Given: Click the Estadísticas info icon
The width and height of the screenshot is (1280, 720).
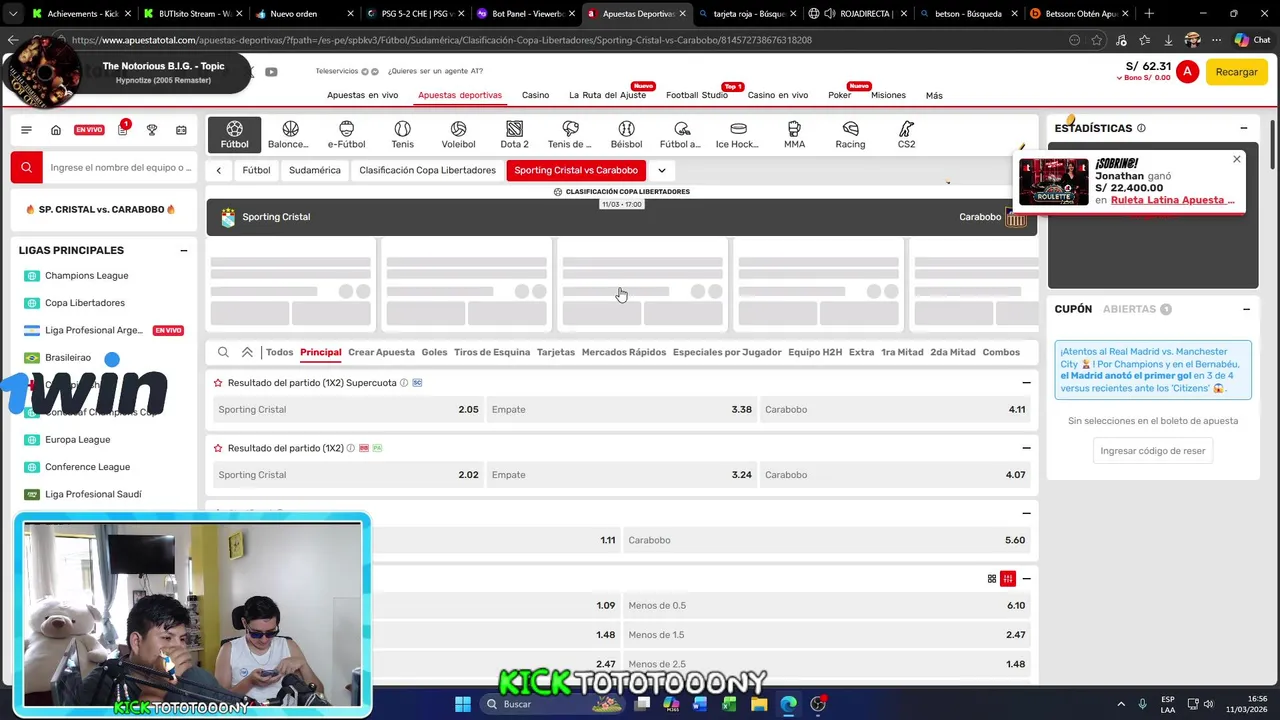Looking at the screenshot, I should pyautogui.click(x=1141, y=128).
